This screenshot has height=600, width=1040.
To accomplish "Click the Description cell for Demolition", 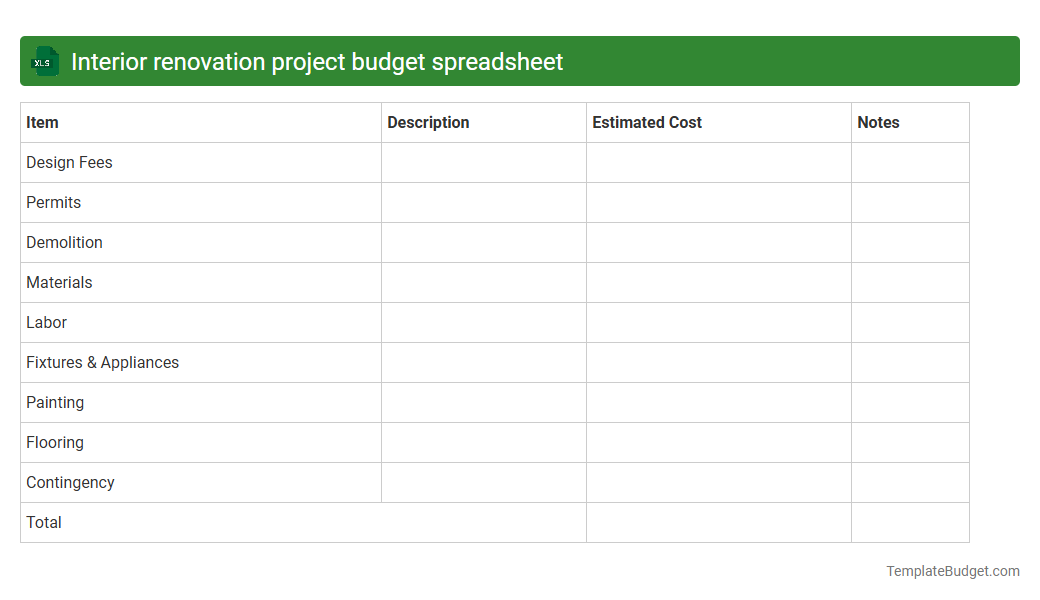I will click(x=483, y=242).
